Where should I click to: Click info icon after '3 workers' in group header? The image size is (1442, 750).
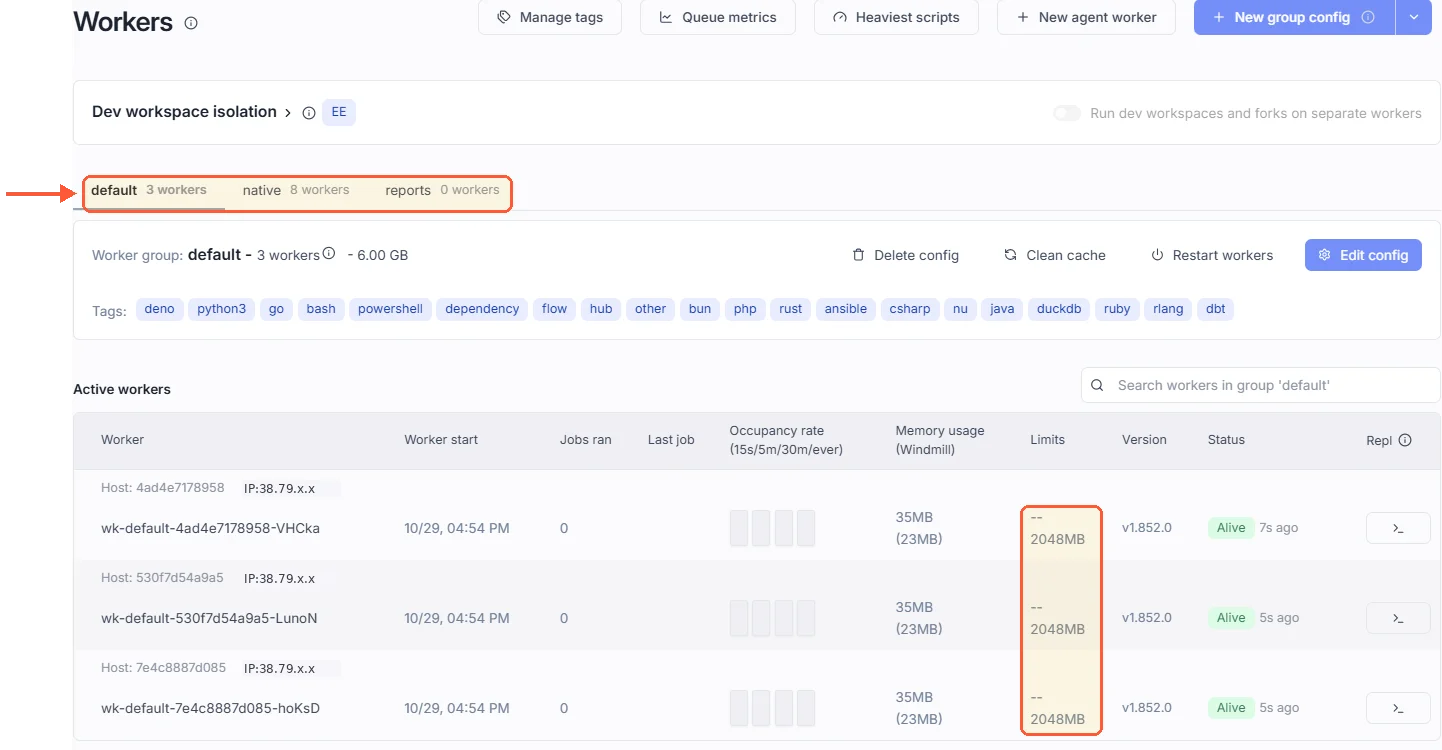[x=329, y=254]
